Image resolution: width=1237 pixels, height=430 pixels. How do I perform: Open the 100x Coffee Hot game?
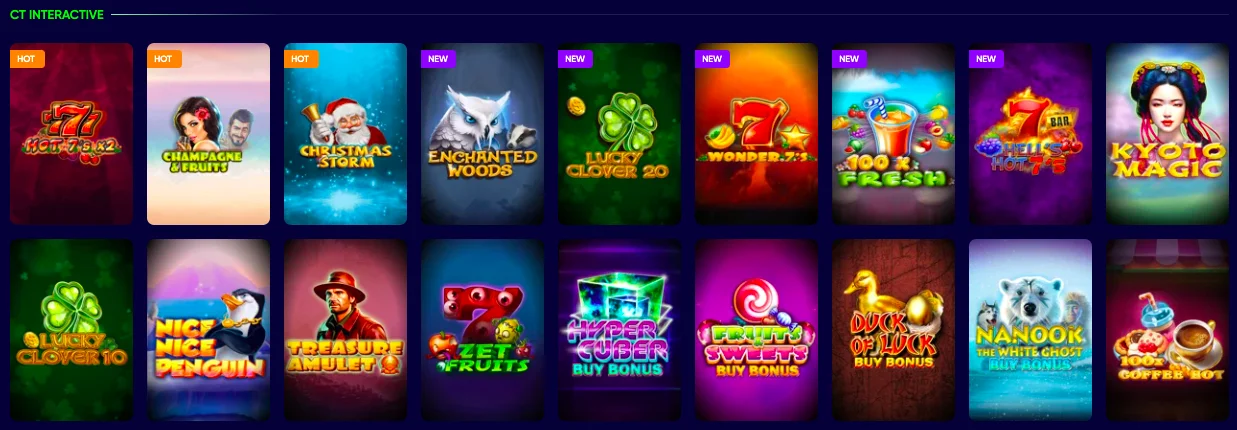coord(1167,330)
